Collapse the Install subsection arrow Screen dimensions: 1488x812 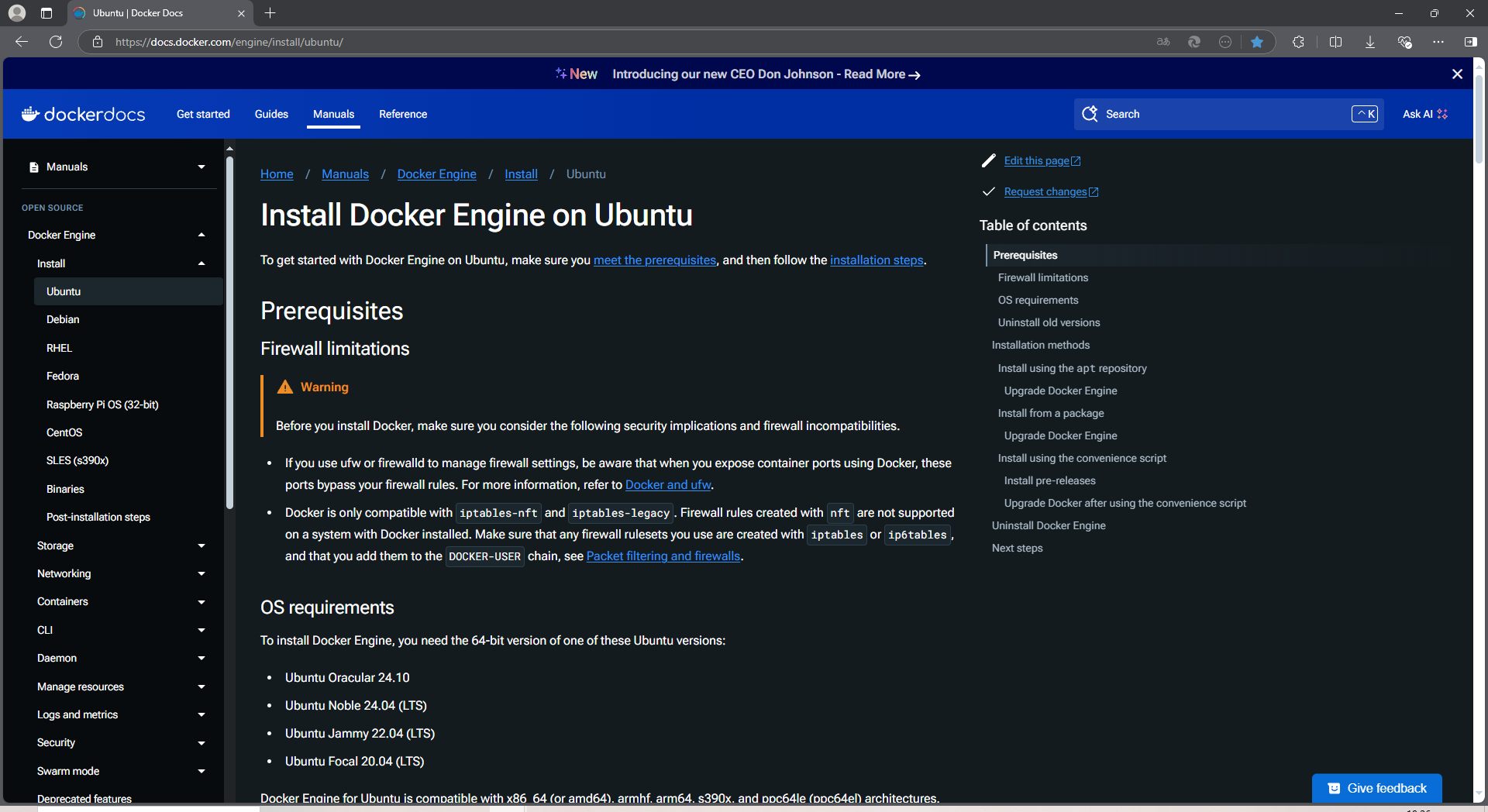[201, 263]
